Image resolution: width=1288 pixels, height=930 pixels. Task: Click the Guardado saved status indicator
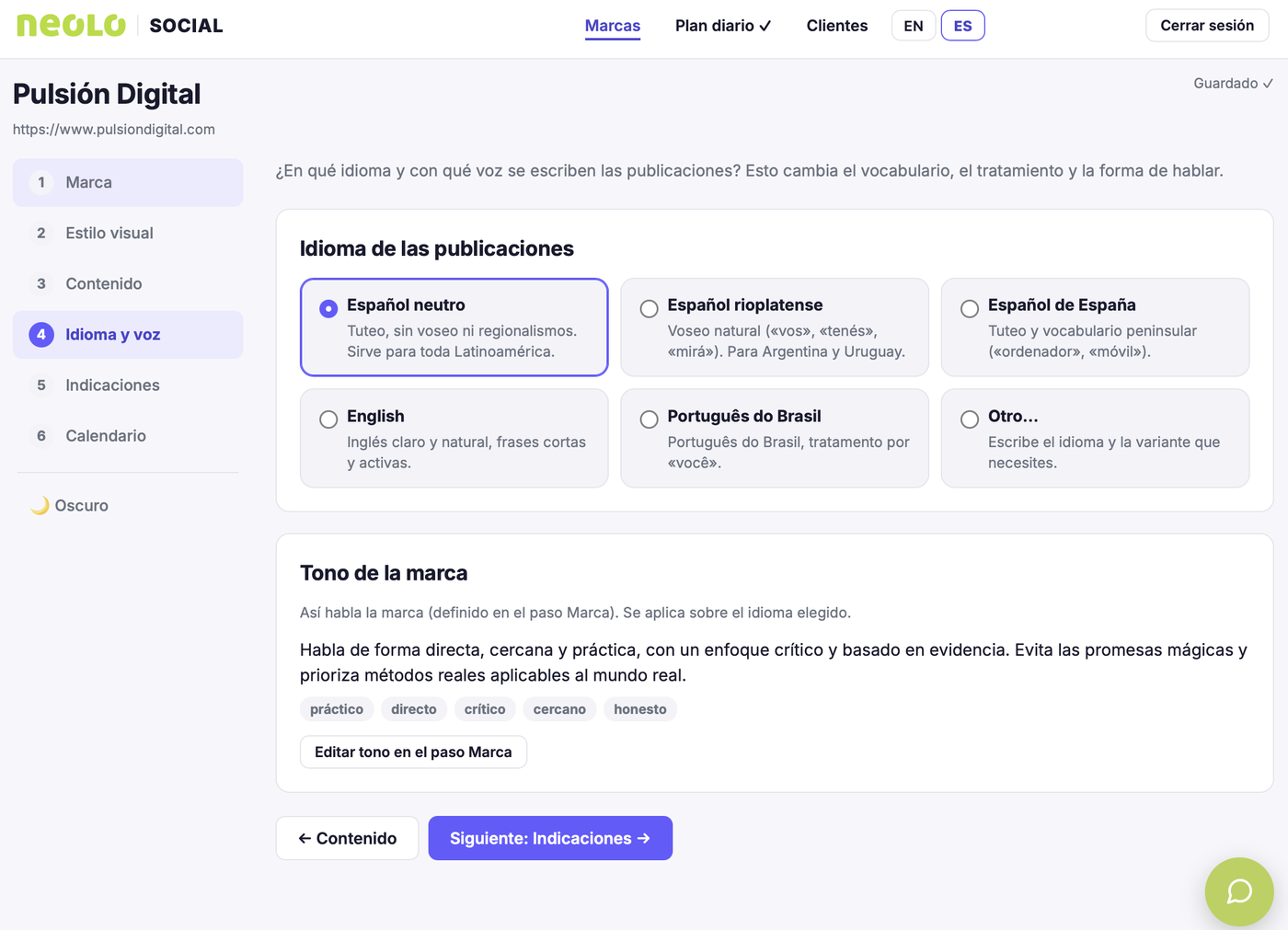[1234, 84]
